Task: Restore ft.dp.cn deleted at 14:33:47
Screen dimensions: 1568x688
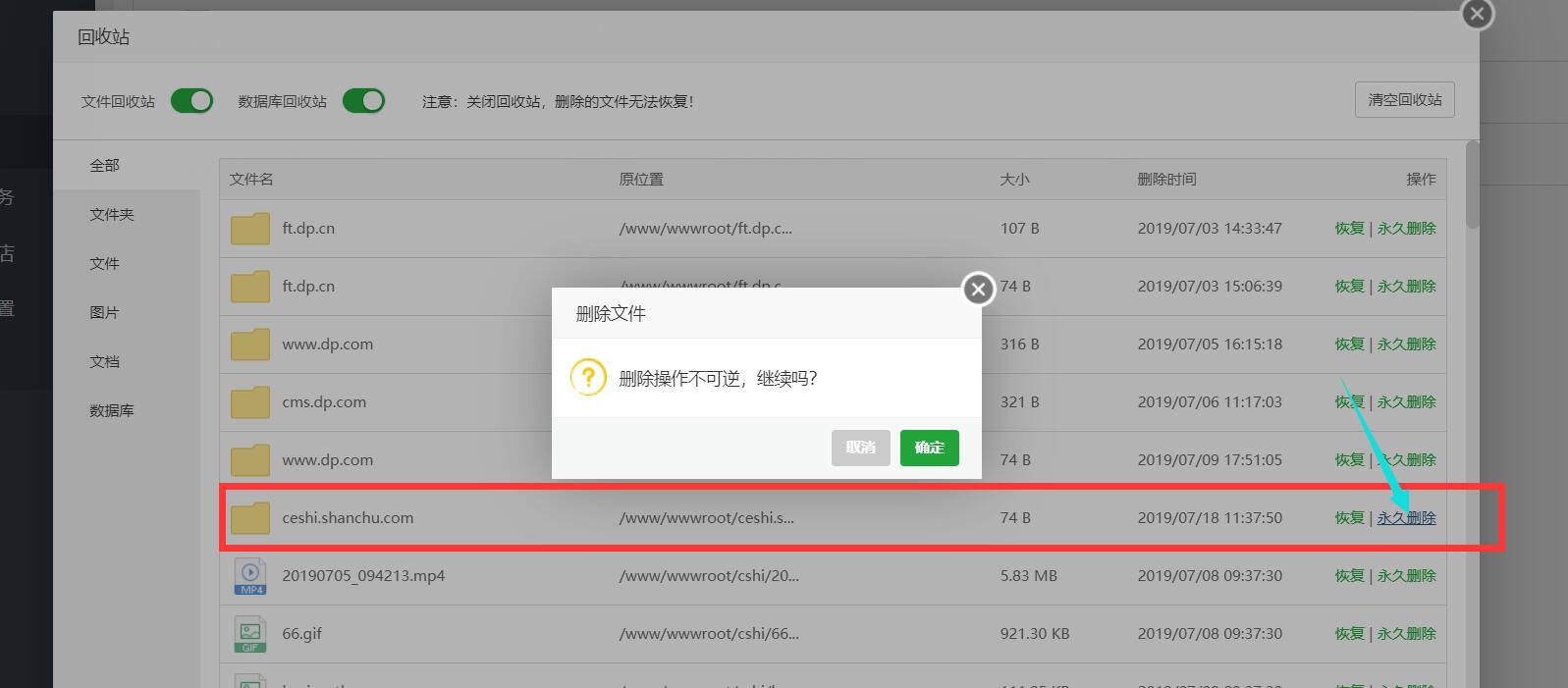Action: [1349, 228]
